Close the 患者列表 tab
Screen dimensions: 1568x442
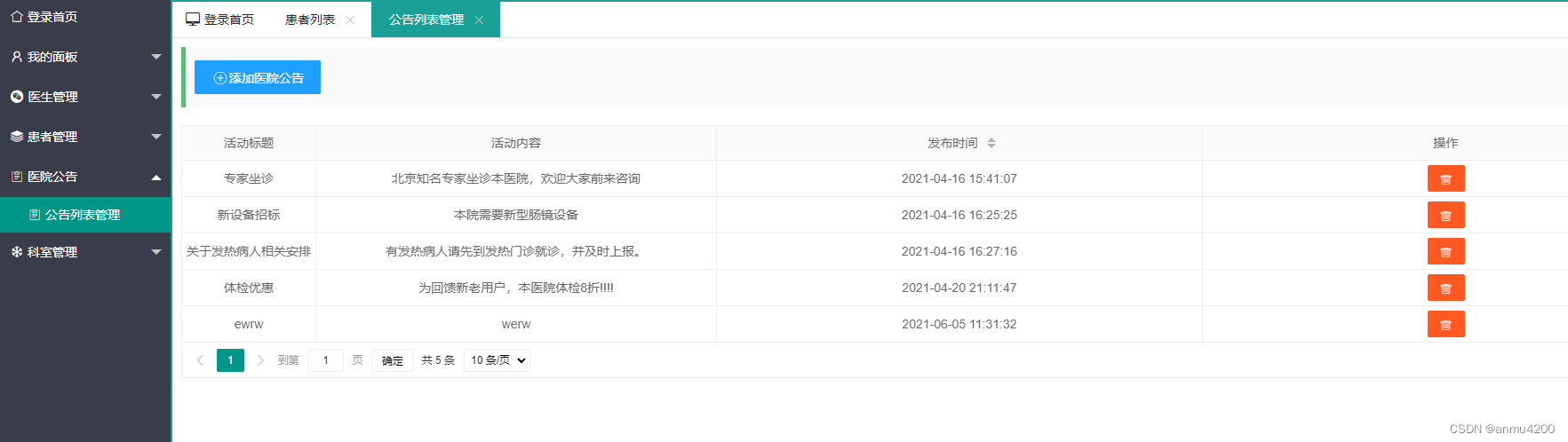coord(350,20)
